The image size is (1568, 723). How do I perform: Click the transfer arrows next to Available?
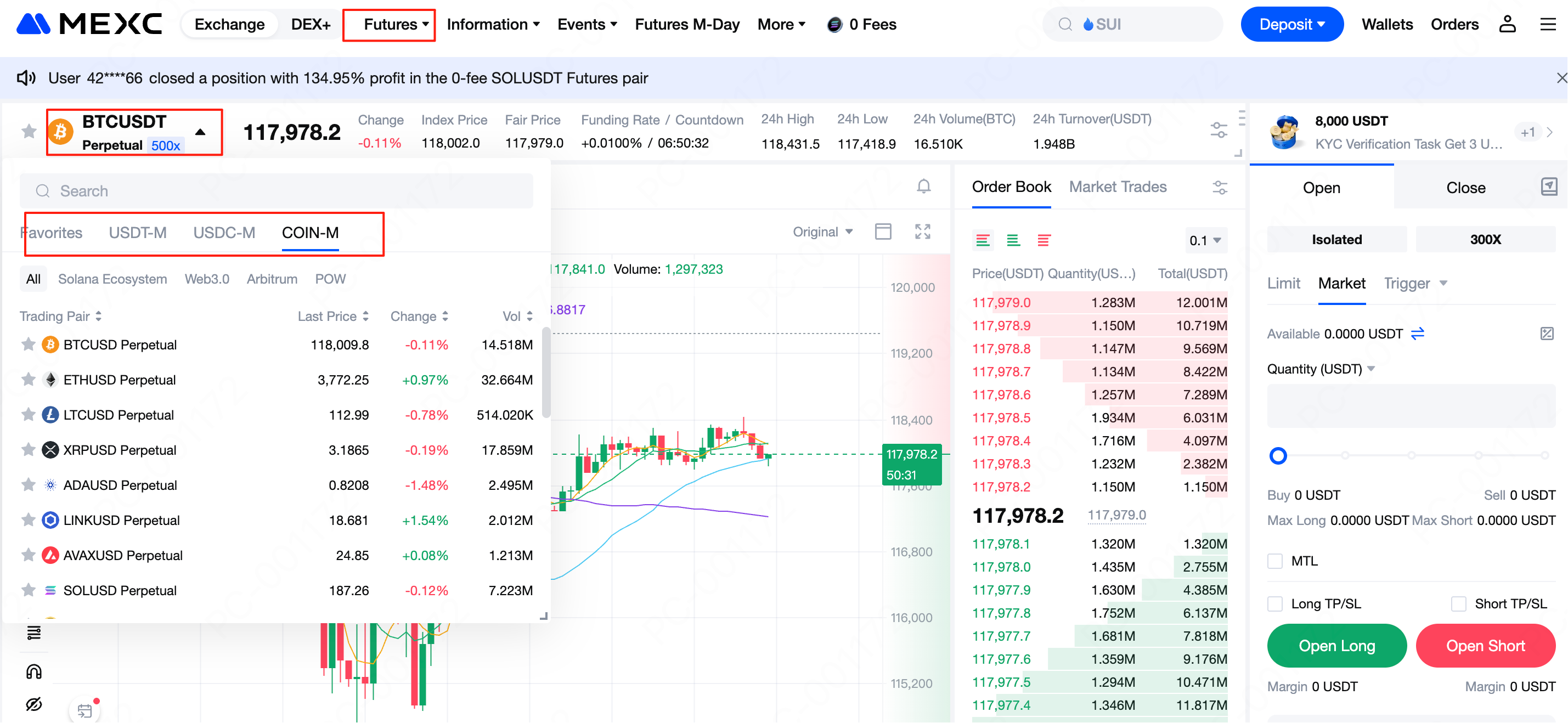click(x=1417, y=334)
